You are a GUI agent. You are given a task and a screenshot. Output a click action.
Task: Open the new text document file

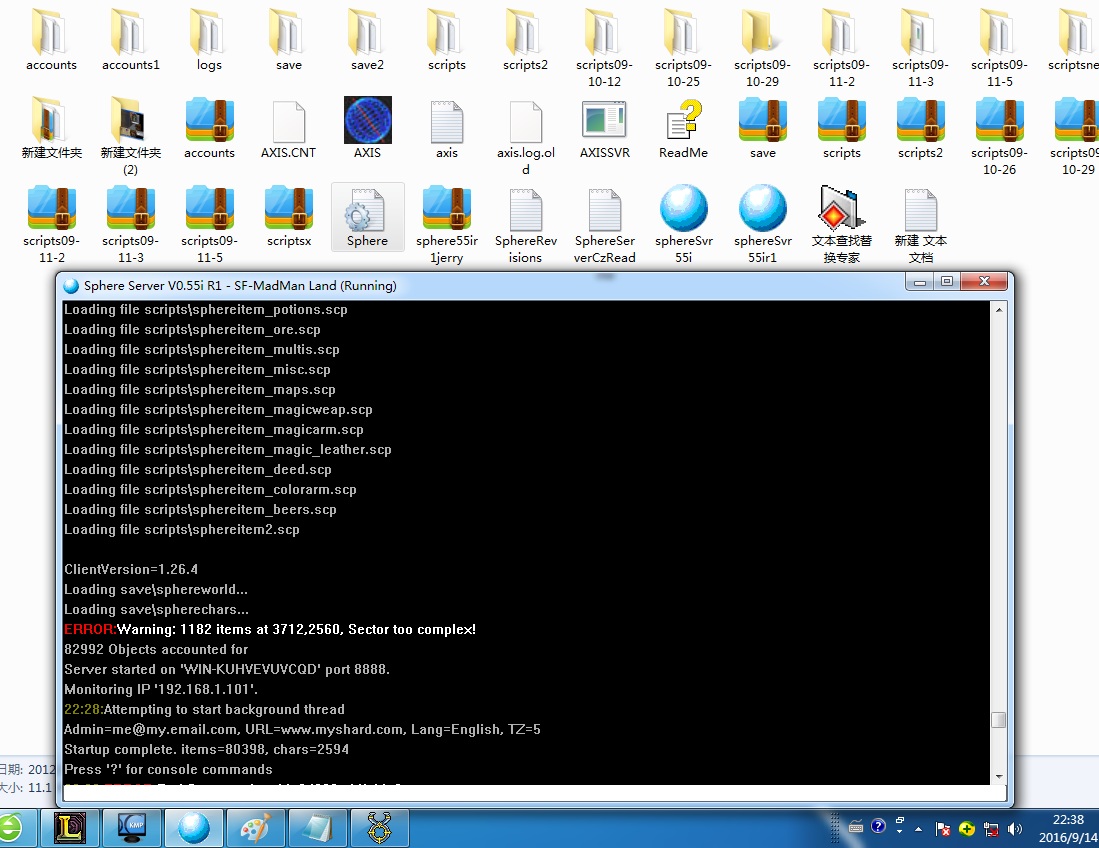coord(920,224)
